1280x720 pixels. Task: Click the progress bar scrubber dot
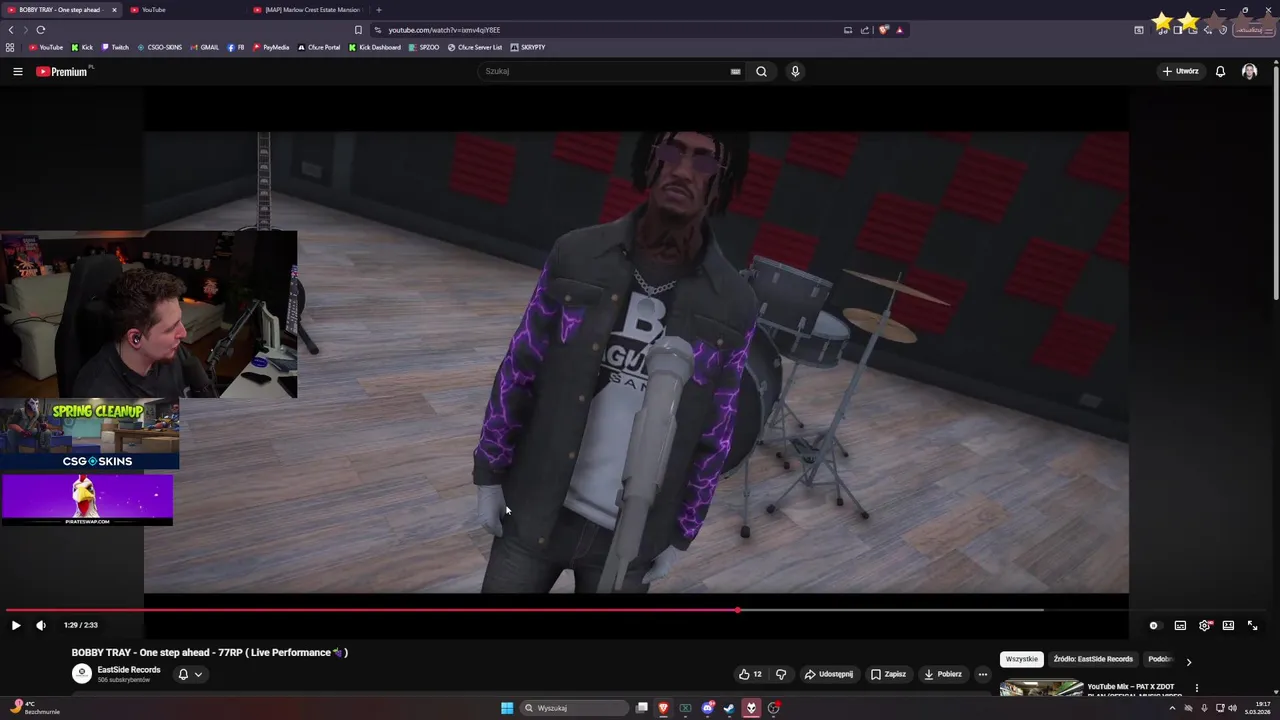(738, 610)
